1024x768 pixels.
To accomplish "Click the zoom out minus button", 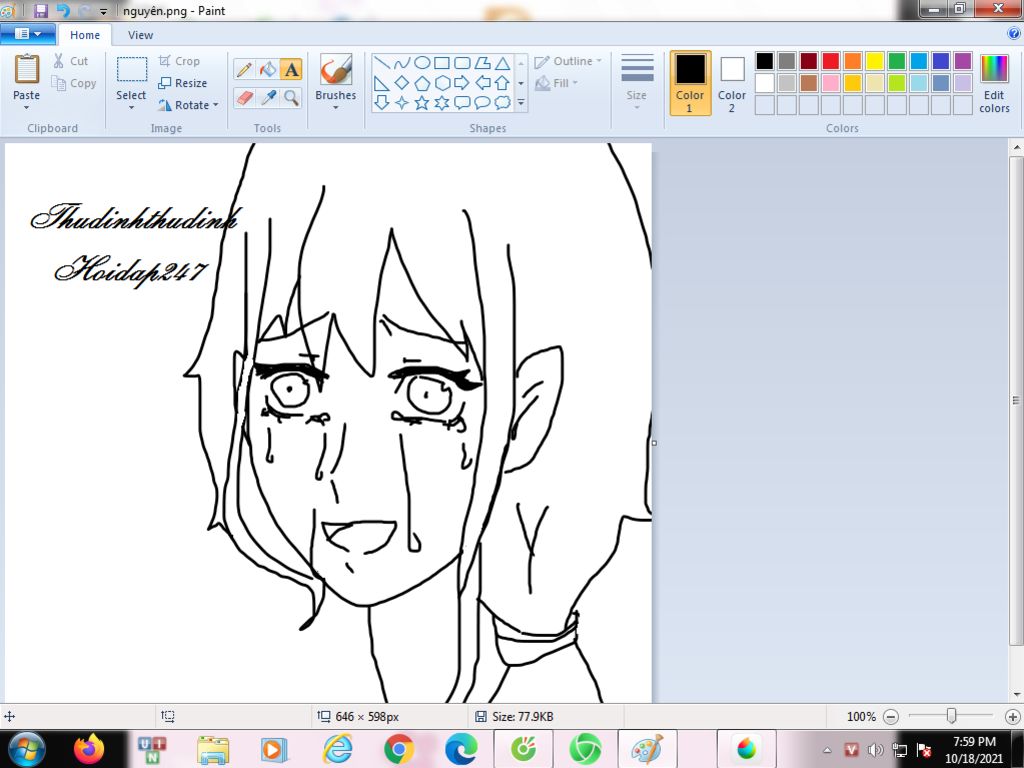I will pyautogui.click(x=891, y=716).
